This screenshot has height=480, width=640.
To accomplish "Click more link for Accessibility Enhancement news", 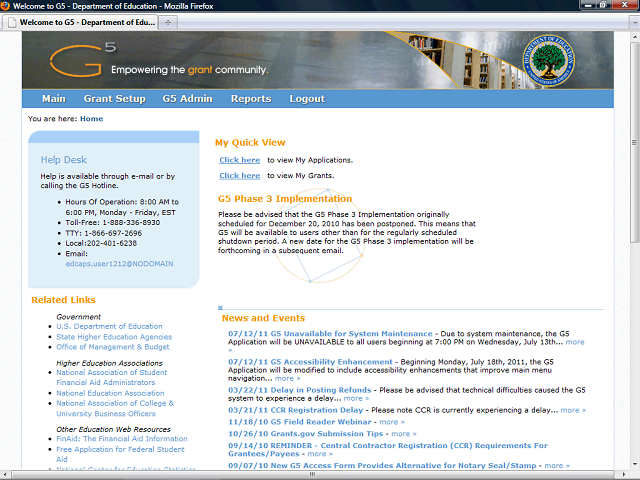I will tap(288, 378).
